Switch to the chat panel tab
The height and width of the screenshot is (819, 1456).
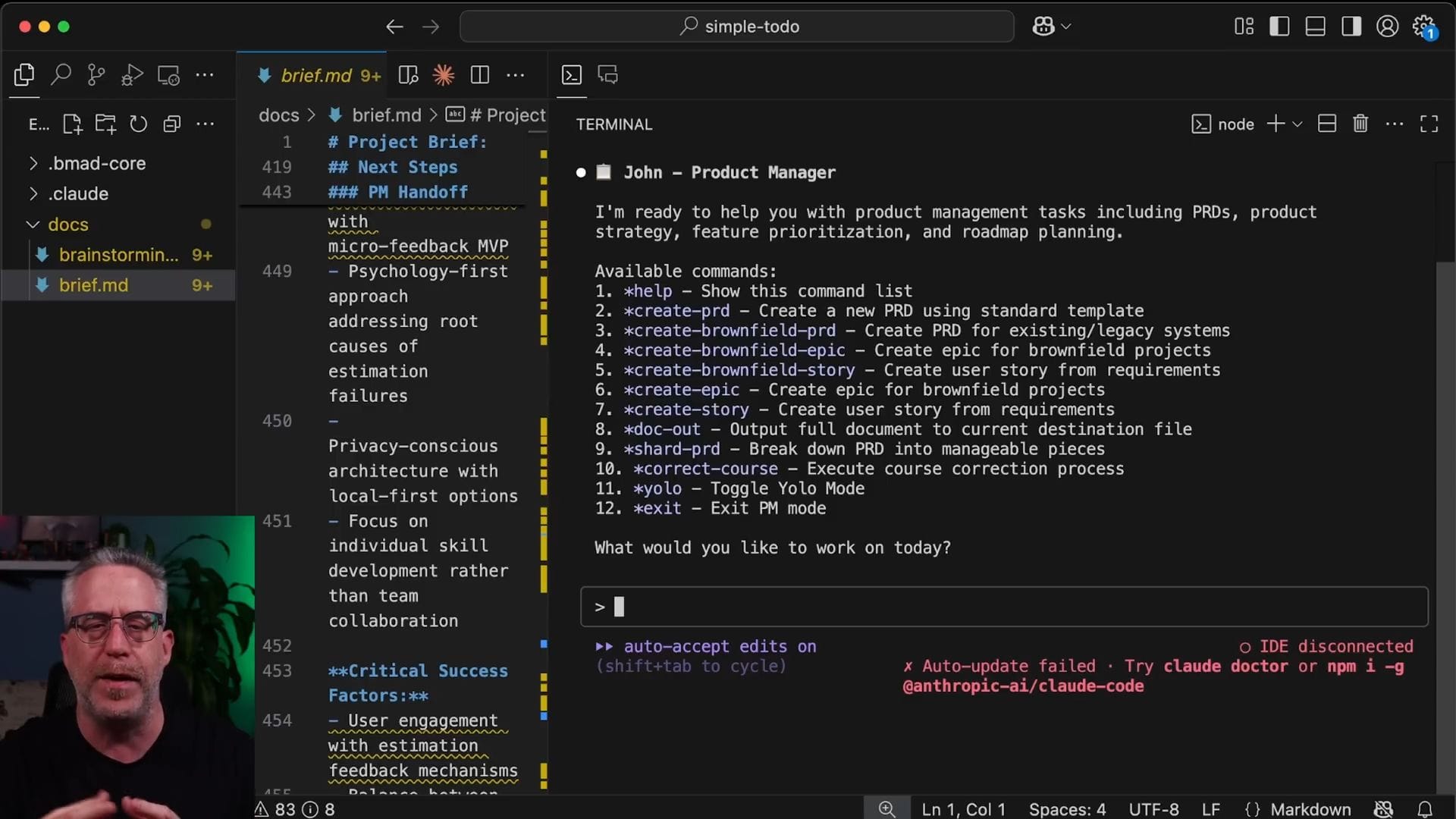tap(607, 74)
